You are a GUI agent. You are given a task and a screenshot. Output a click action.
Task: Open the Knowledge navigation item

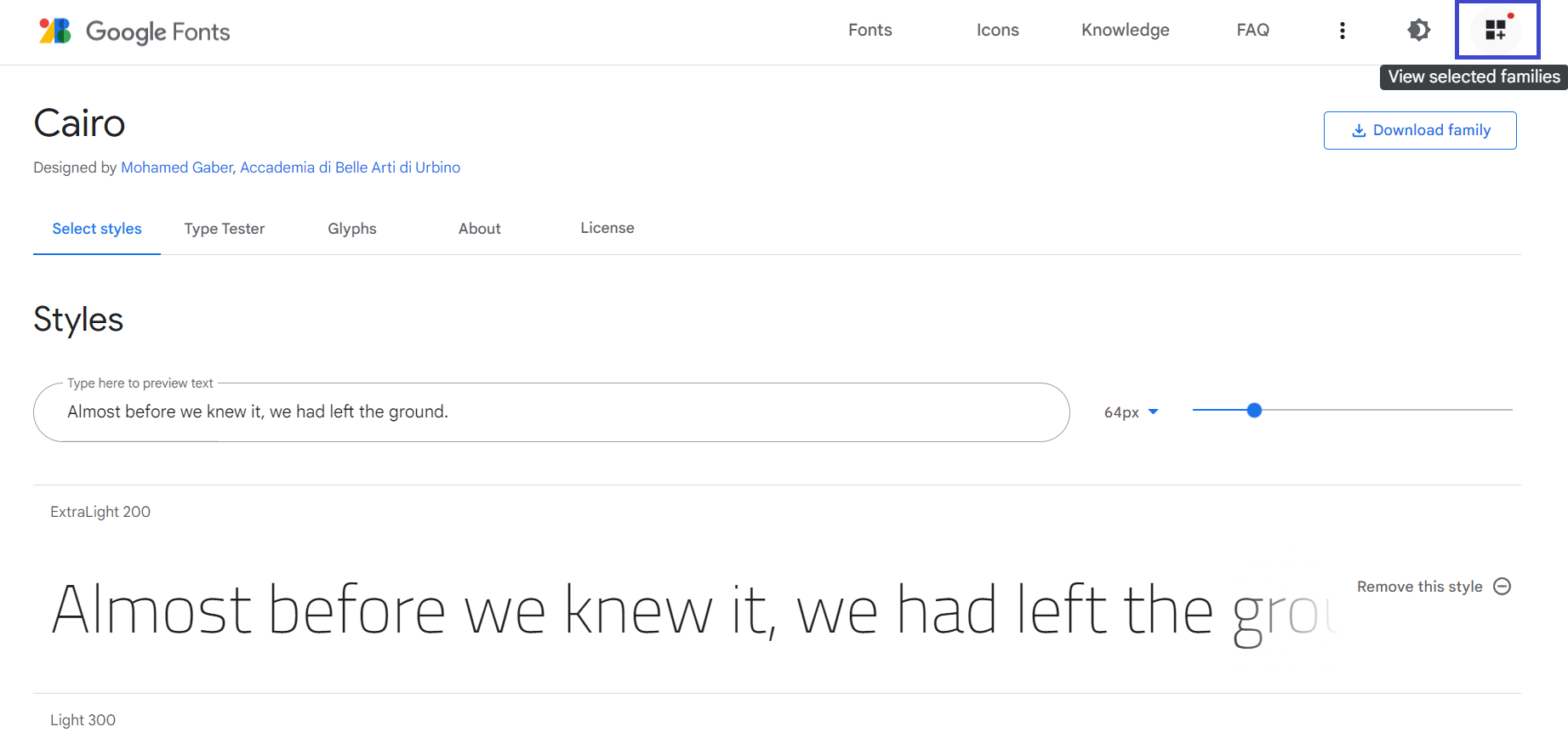pyautogui.click(x=1126, y=31)
